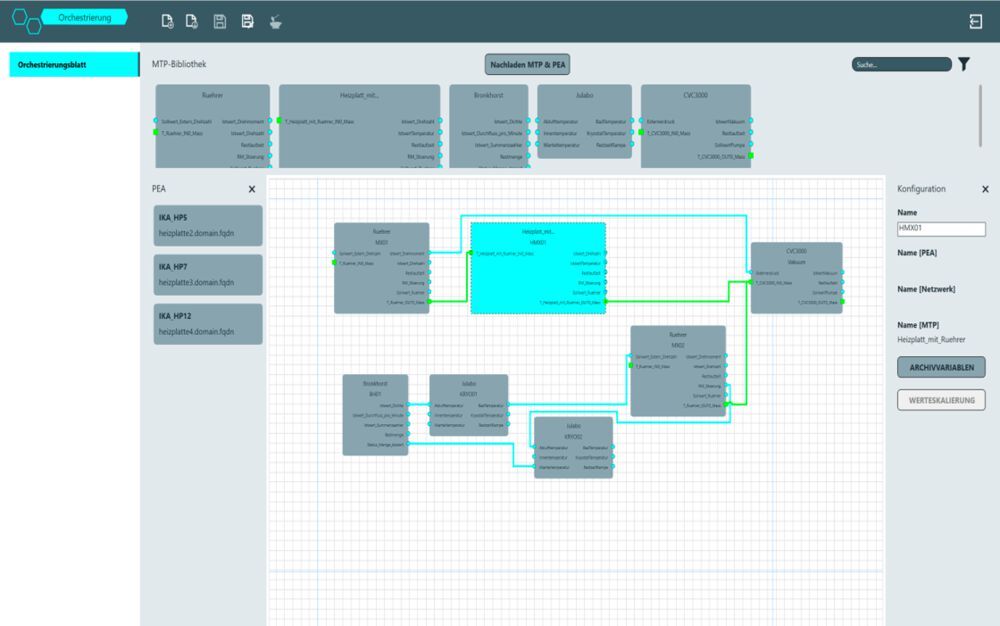
Task: Close the Konfiguration panel
Action: 985,189
